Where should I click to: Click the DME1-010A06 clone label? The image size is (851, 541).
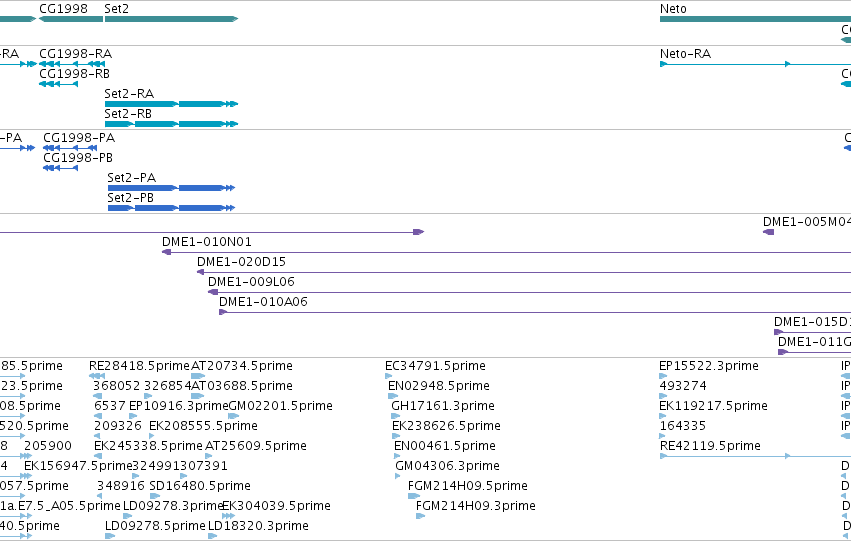click(x=263, y=302)
